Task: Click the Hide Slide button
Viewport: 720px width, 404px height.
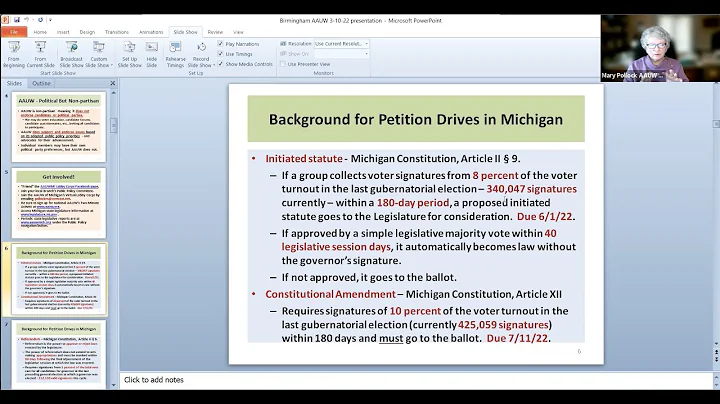Action: pos(152,55)
